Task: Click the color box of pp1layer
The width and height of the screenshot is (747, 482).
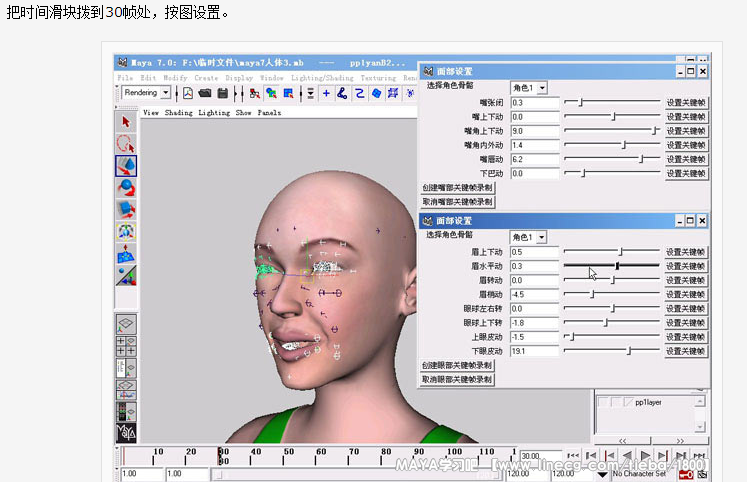Action: (x=629, y=402)
